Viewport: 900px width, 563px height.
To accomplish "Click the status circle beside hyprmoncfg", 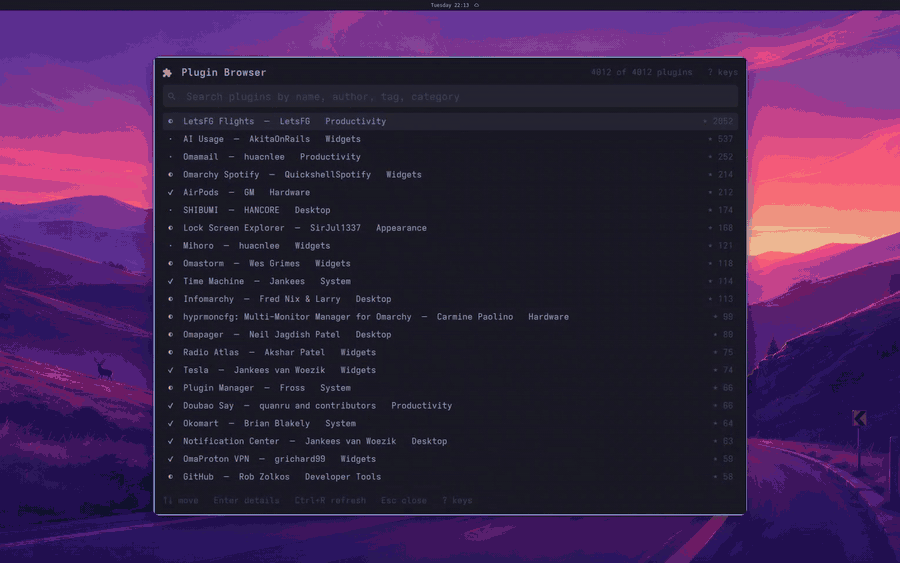I will 170,317.
